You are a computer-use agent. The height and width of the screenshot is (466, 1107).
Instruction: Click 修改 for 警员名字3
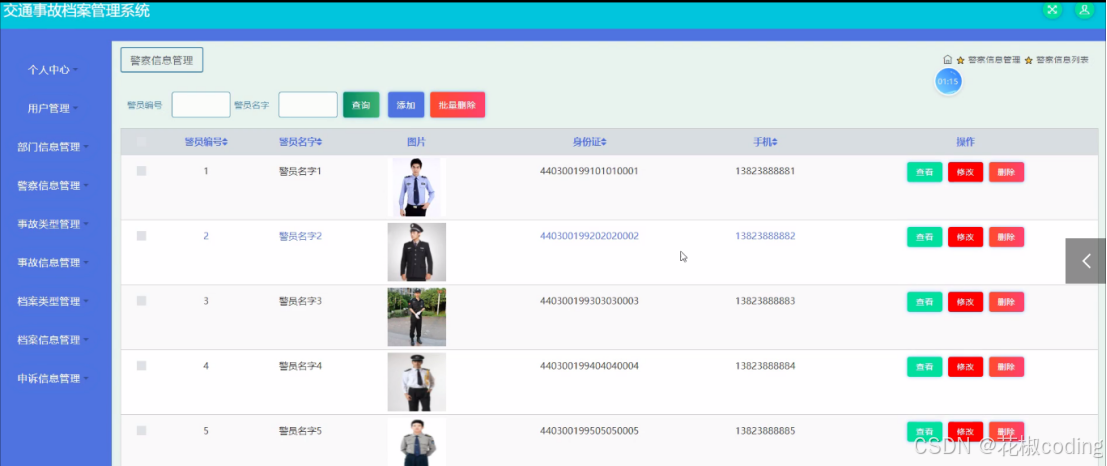point(965,301)
